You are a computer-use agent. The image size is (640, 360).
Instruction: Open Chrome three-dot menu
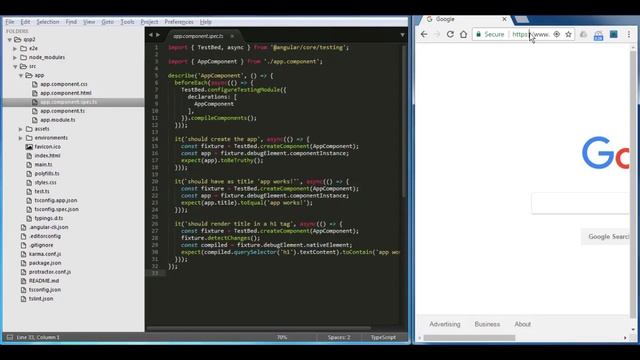click(629, 34)
